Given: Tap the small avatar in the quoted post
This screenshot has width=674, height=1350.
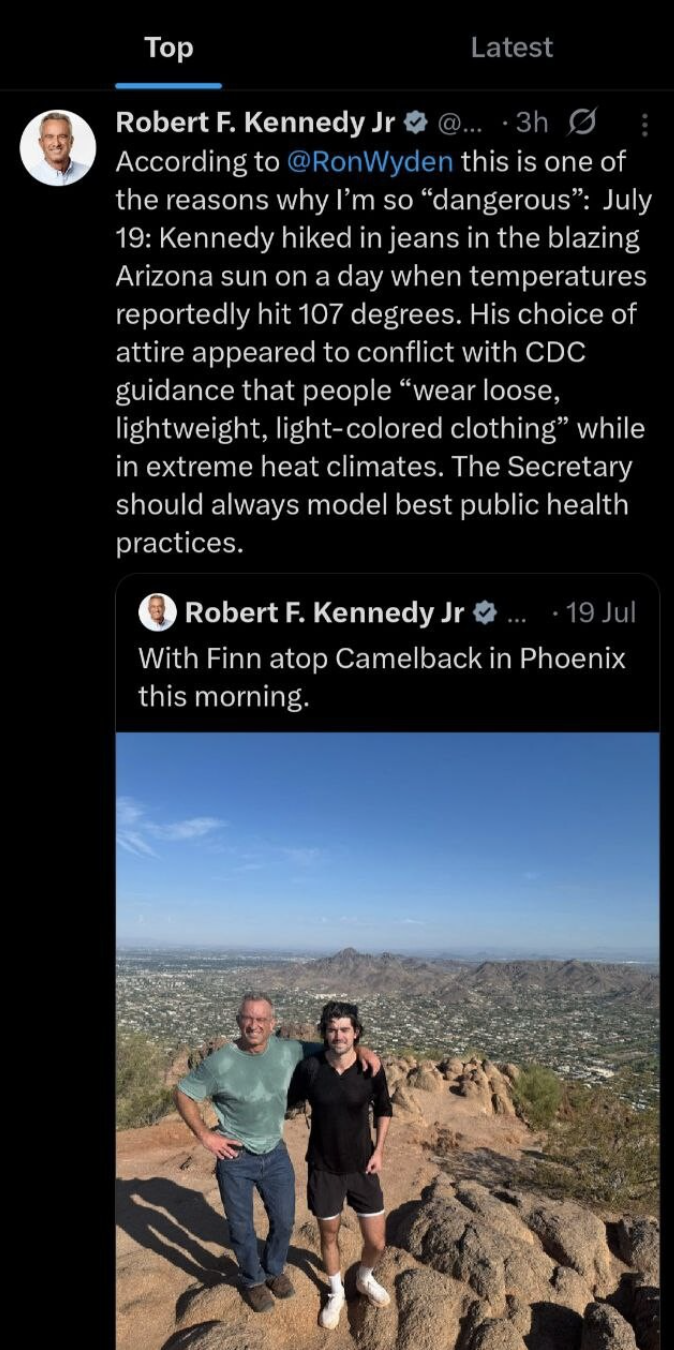Looking at the screenshot, I should pyautogui.click(x=157, y=612).
